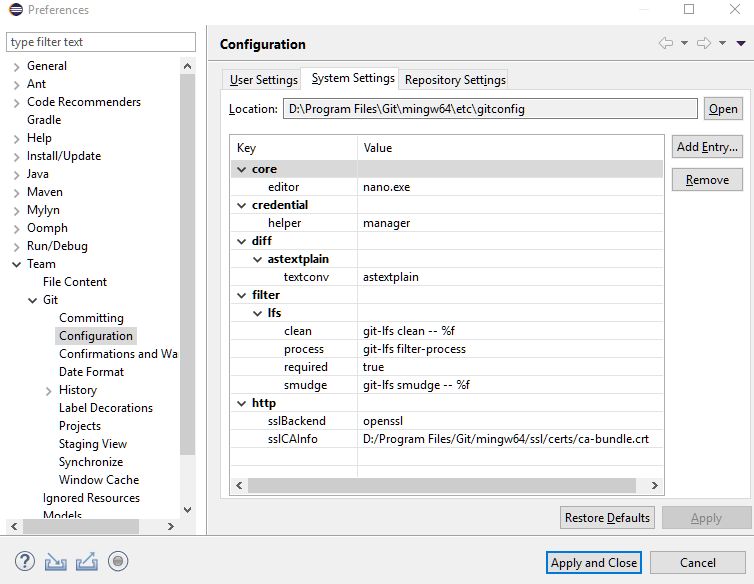754x584 pixels.
Task: Open the forward history dropdown arrow
Action: 722,43
